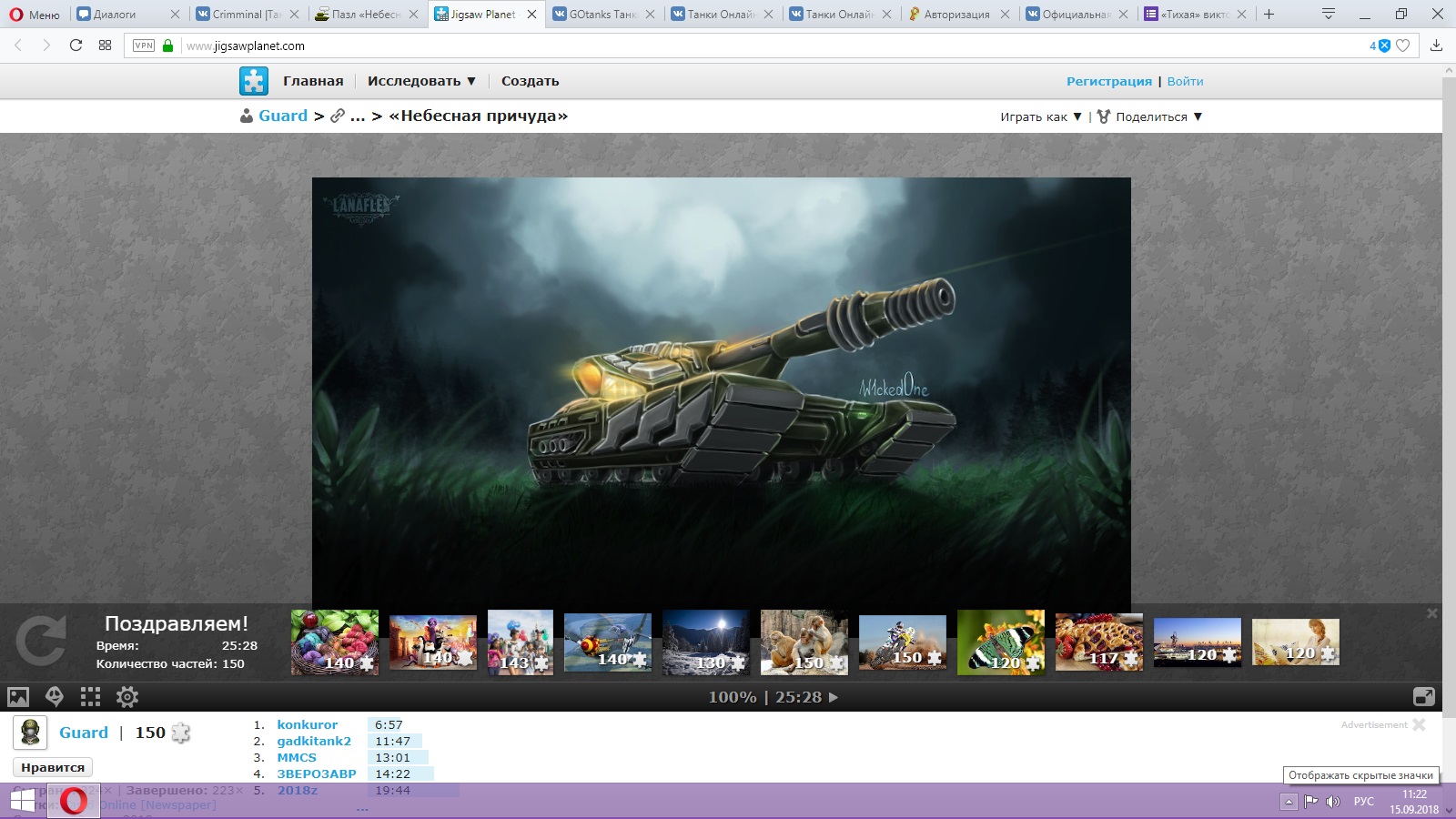Image resolution: width=1456 pixels, height=819 pixels.
Task: Open the ad blocker shield icon
Action: (x=1384, y=45)
